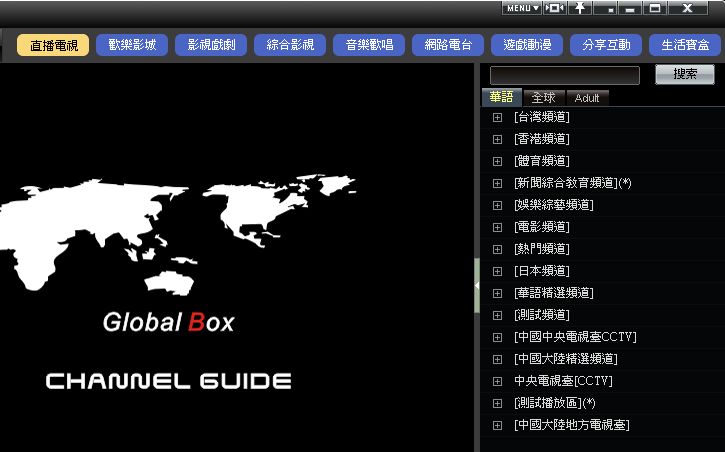Viewport: 725px width, 452px height.
Task: Select the [日本頻道] label
Action: [541, 271]
